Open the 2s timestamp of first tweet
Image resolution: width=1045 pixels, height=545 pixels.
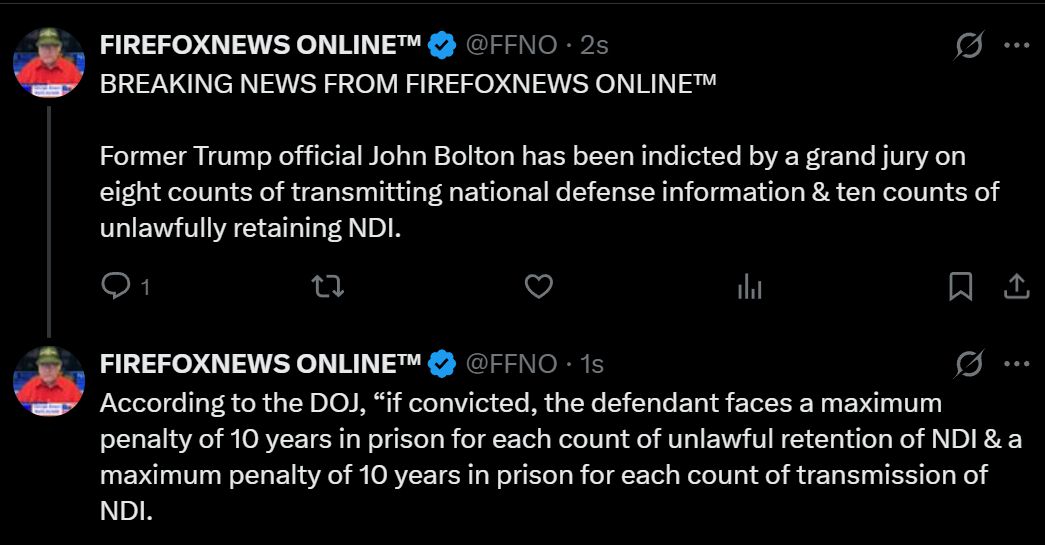[x=594, y=45]
